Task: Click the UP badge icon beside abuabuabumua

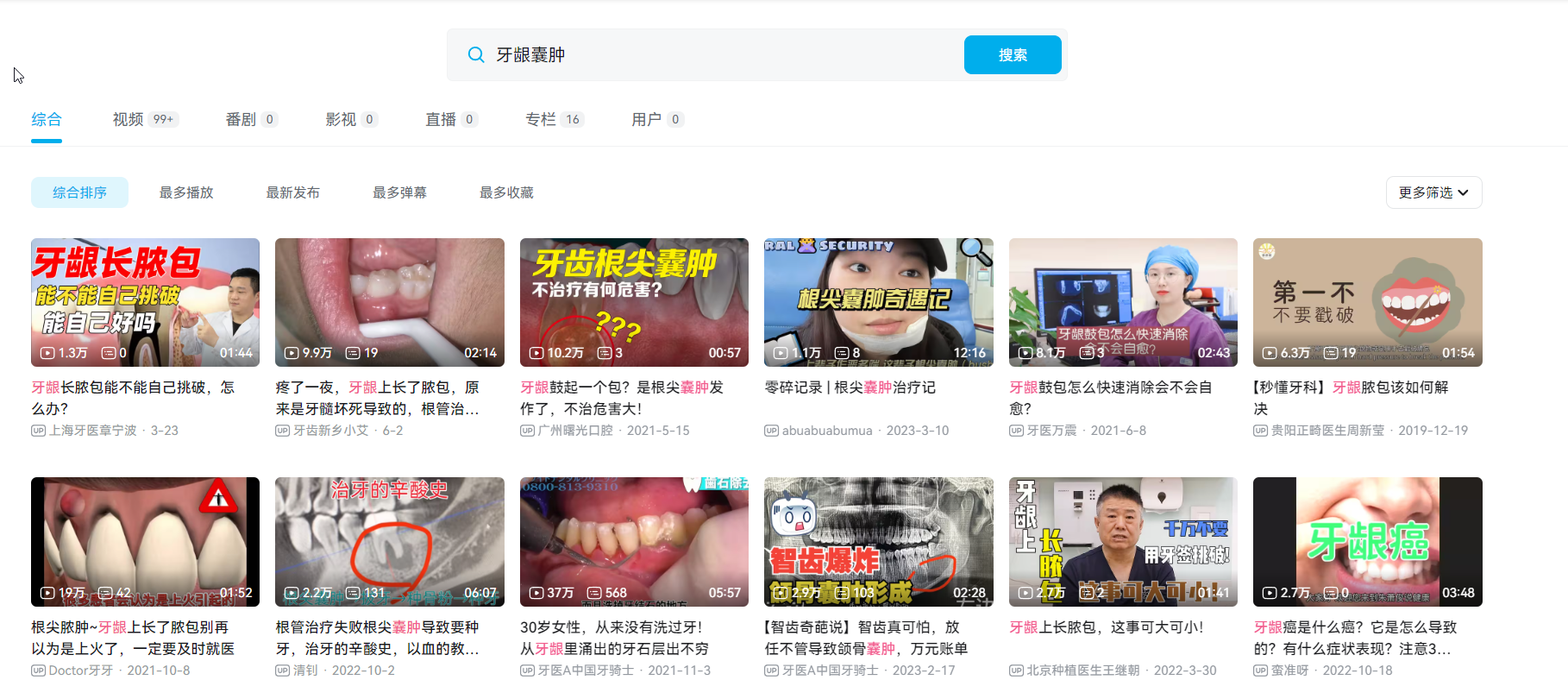Action: 771,431
